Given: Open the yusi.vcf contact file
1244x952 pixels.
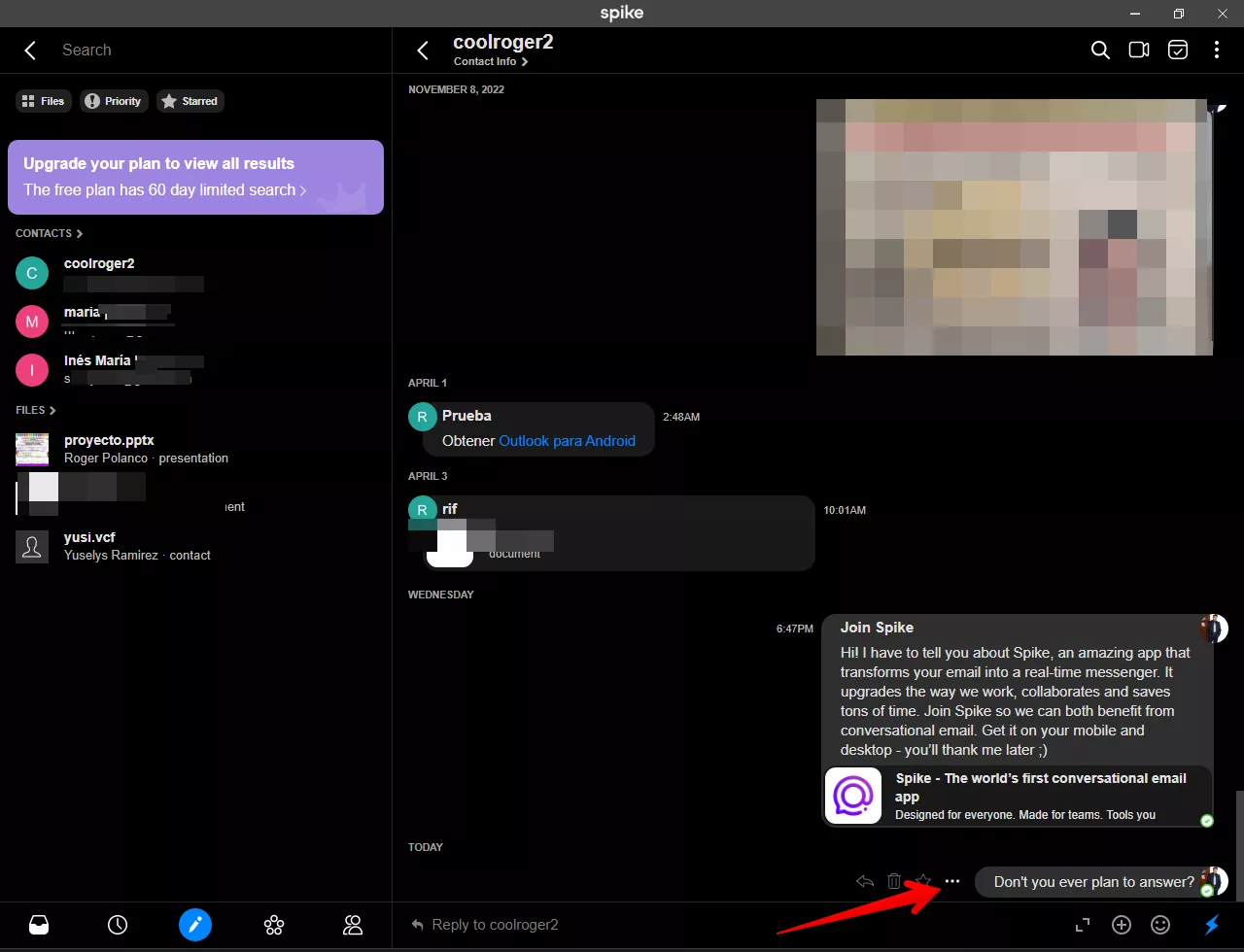Looking at the screenshot, I should pos(195,546).
